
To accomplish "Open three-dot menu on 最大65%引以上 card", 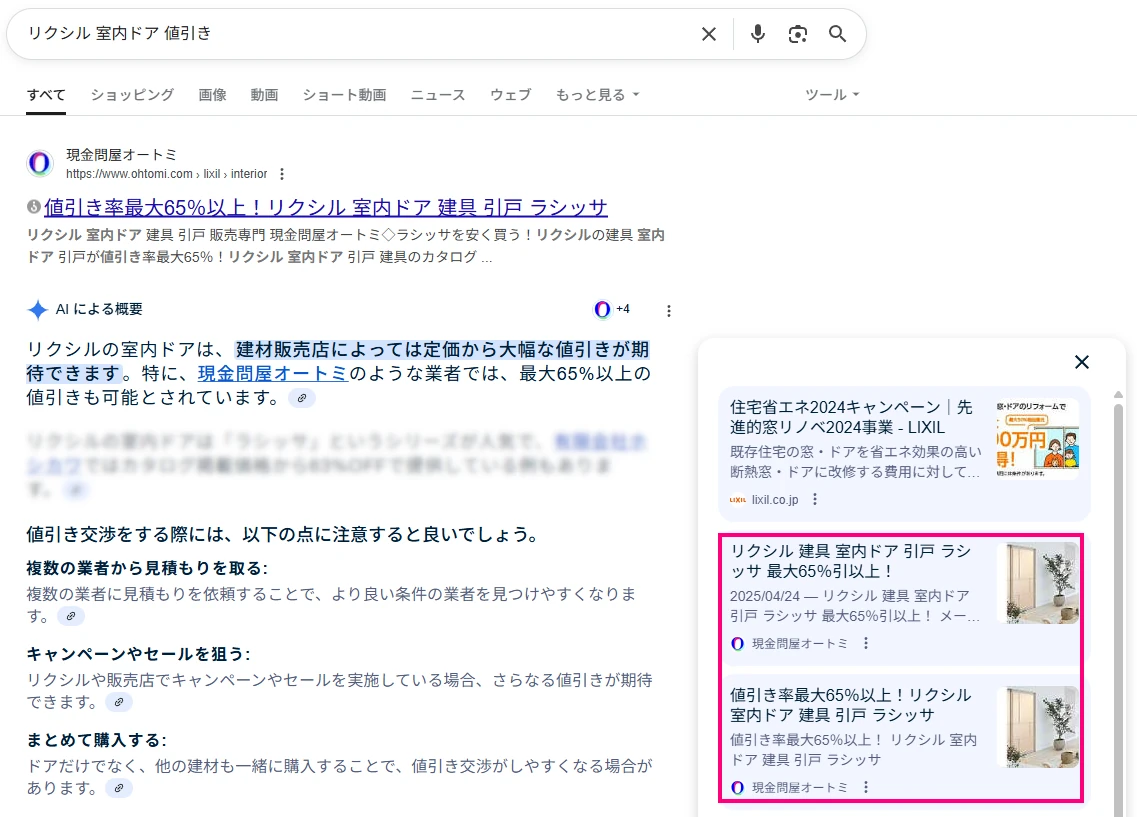I will (866, 643).
